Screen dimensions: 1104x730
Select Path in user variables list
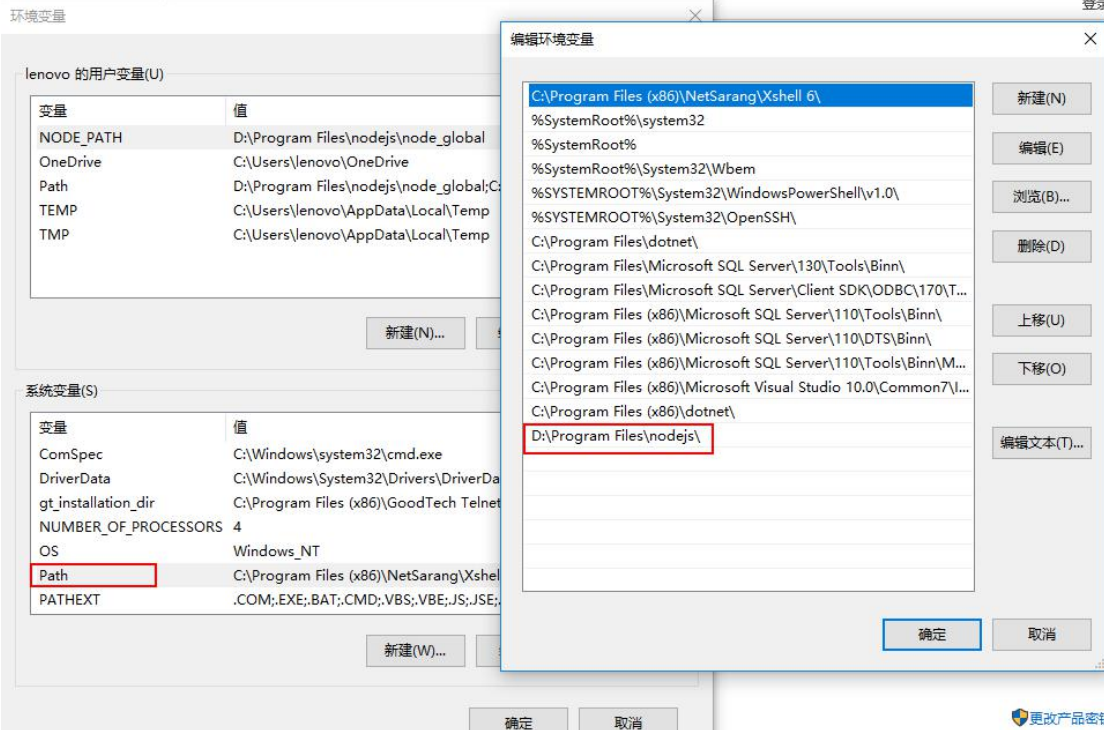(268, 186)
